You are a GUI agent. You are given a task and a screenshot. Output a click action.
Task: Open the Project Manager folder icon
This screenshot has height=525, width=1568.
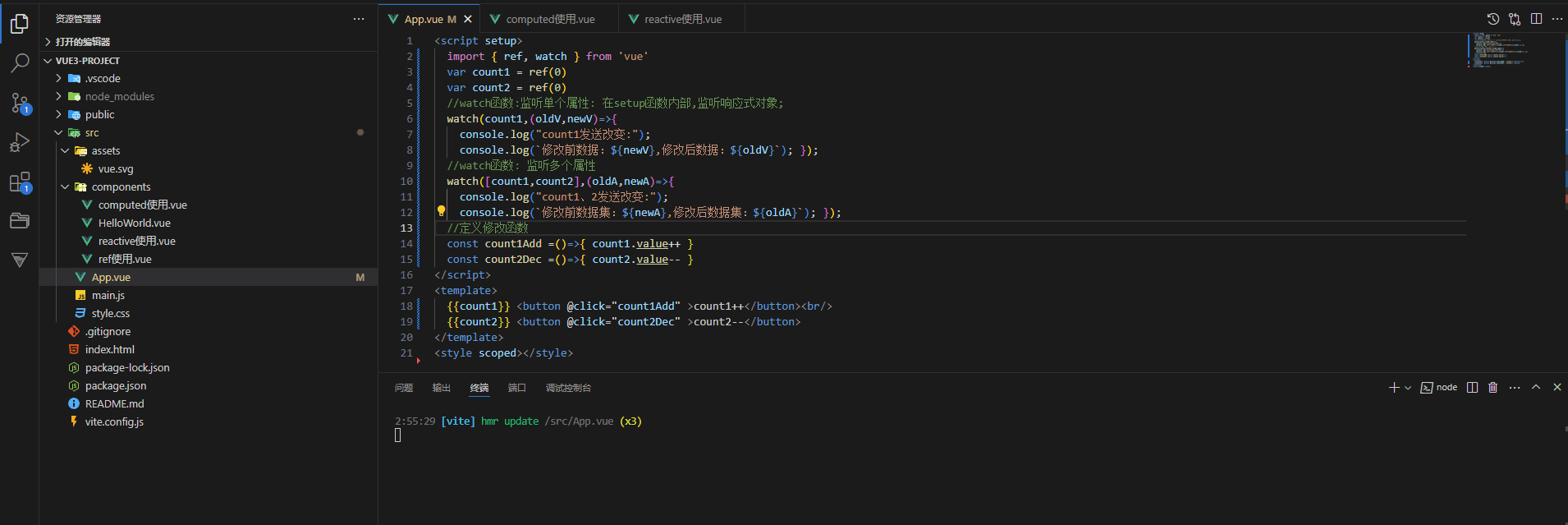[x=20, y=220]
